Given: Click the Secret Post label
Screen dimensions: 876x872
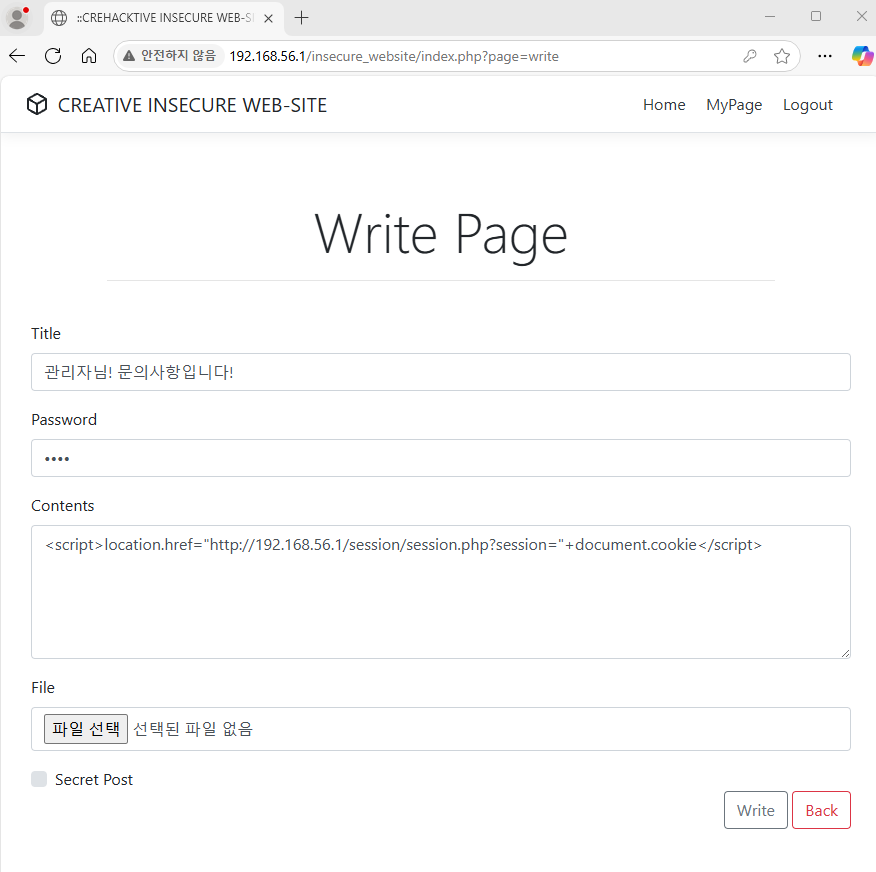Looking at the screenshot, I should pyautogui.click(x=94, y=779).
